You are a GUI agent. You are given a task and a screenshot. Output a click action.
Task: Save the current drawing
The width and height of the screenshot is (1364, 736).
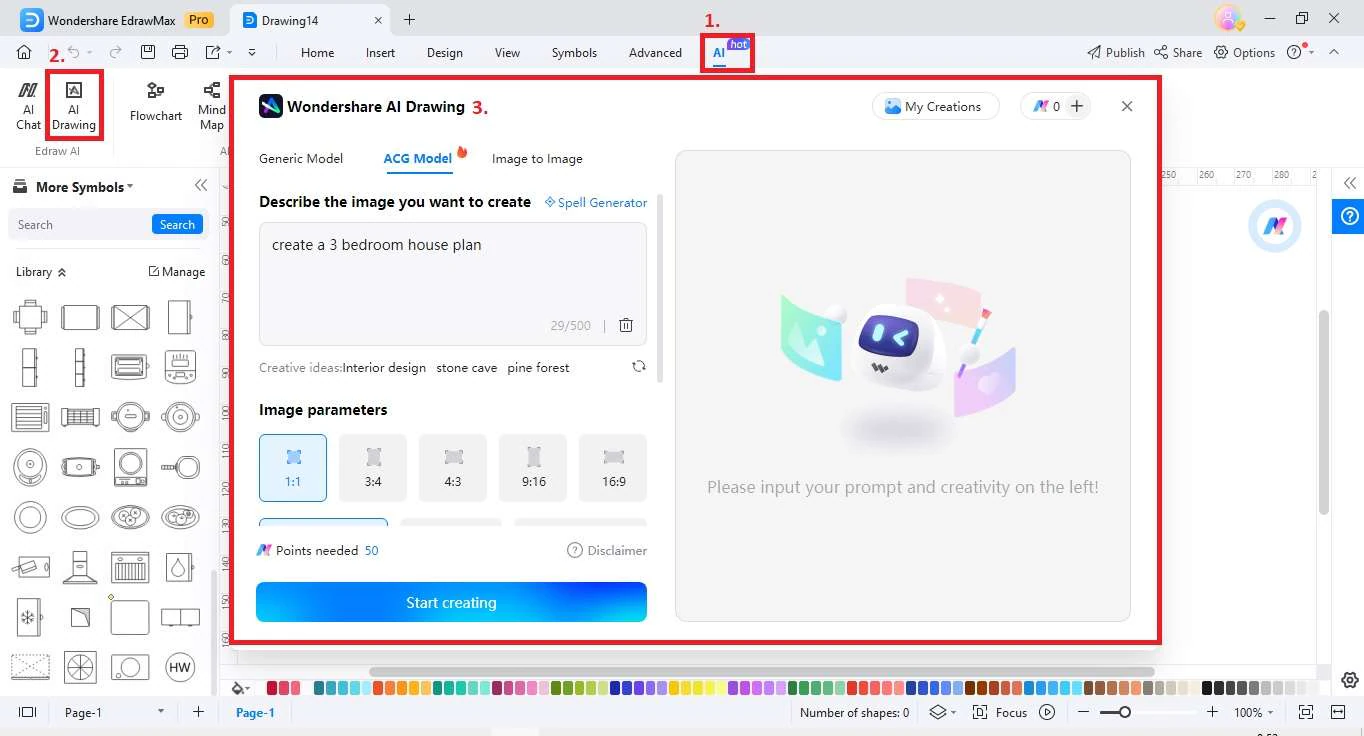point(147,52)
